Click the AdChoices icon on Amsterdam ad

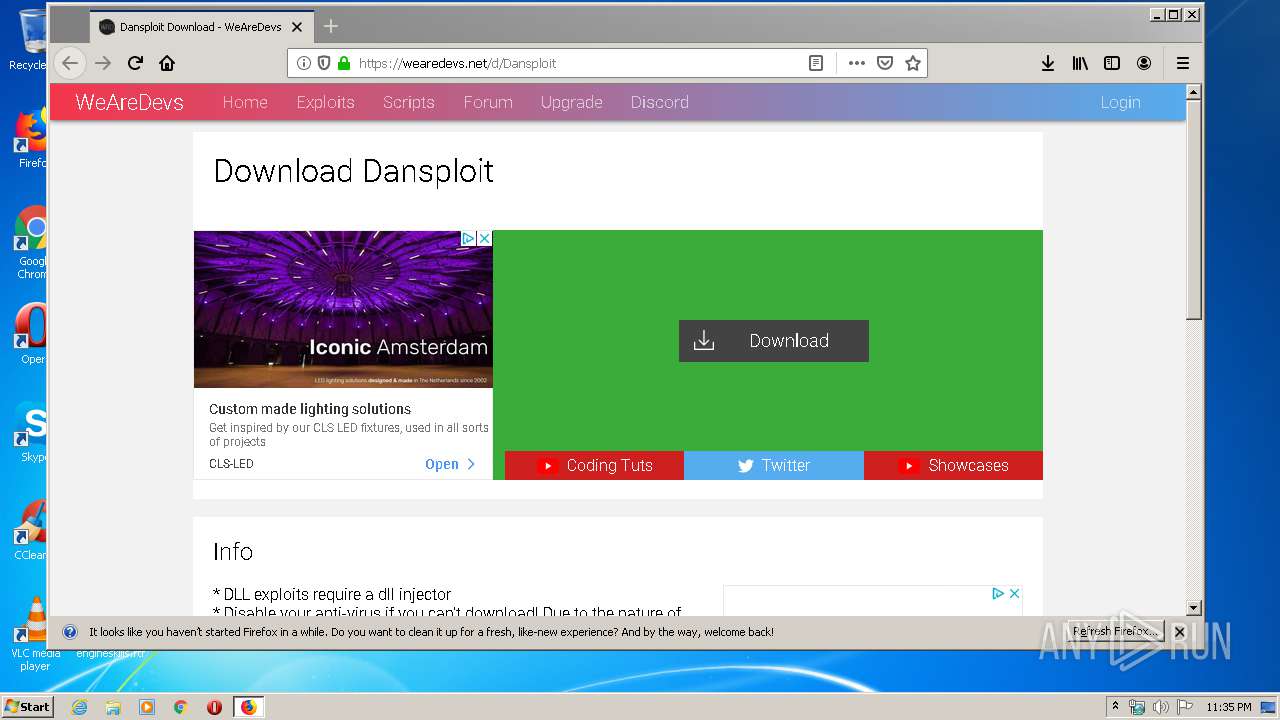(468, 238)
